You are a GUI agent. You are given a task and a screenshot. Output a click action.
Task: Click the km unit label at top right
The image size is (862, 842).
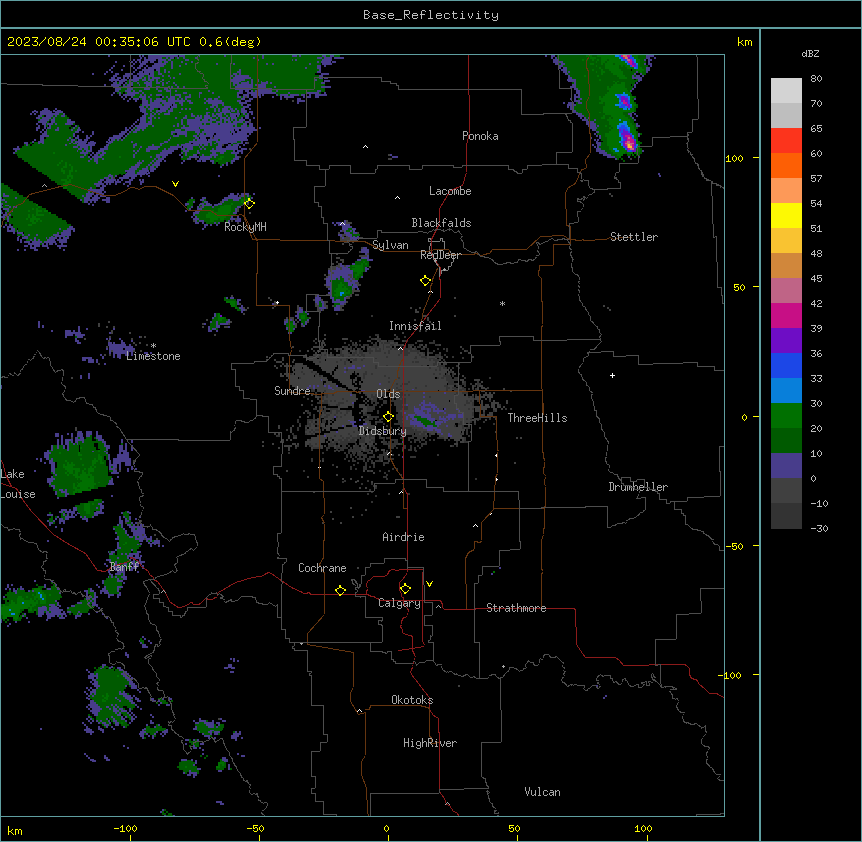coord(744,42)
